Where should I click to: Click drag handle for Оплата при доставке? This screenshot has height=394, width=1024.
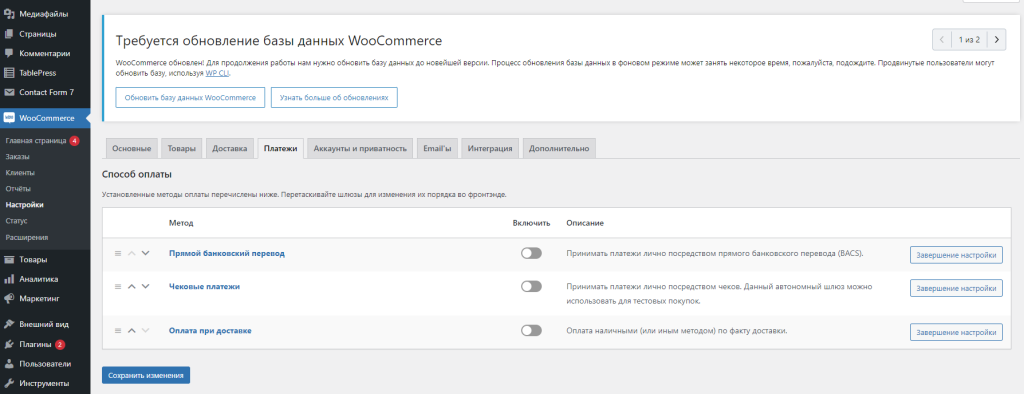pyautogui.click(x=118, y=331)
